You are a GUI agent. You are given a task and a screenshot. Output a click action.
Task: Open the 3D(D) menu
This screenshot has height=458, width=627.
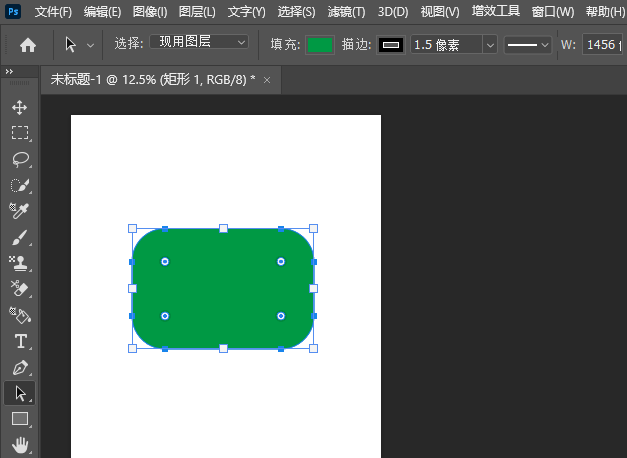(393, 12)
